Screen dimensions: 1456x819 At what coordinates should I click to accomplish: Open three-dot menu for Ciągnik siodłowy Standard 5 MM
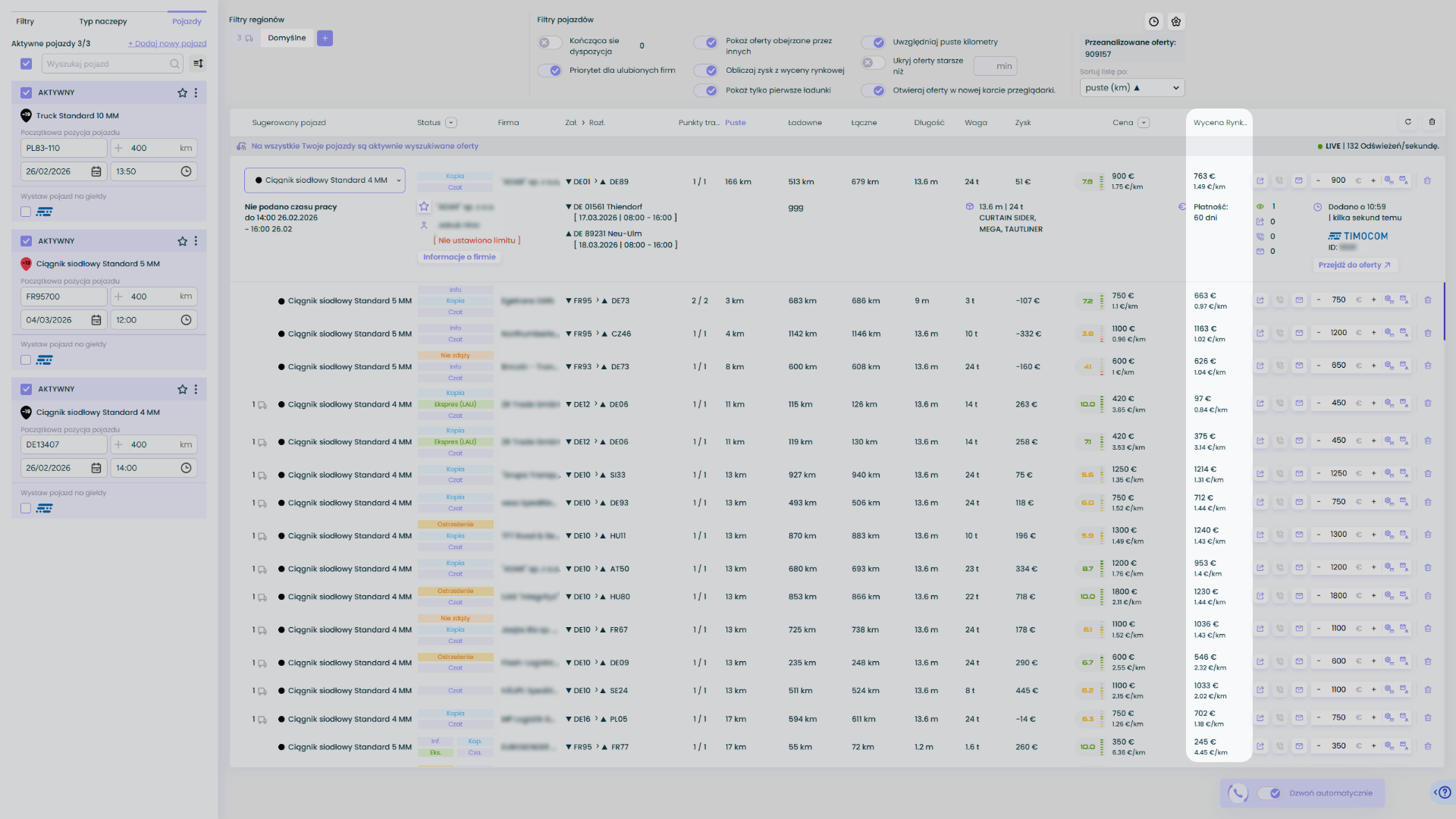pyautogui.click(x=196, y=241)
